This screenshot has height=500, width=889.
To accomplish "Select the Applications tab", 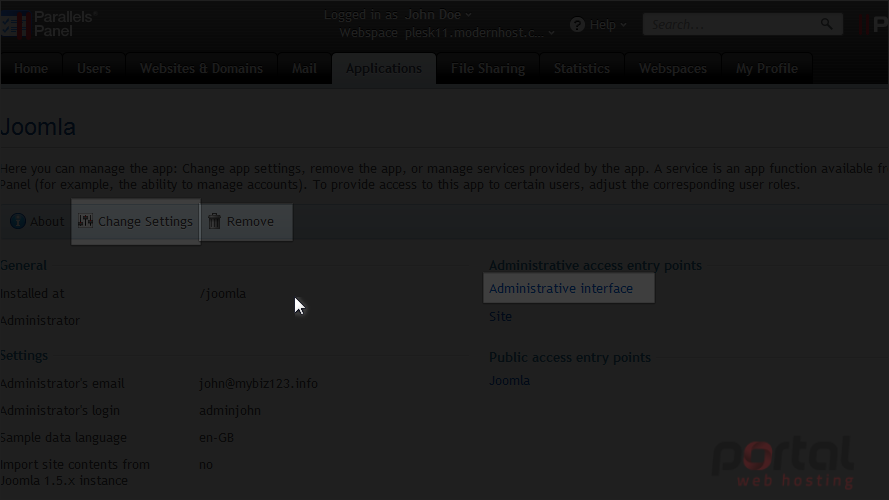I will pos(384,69).
